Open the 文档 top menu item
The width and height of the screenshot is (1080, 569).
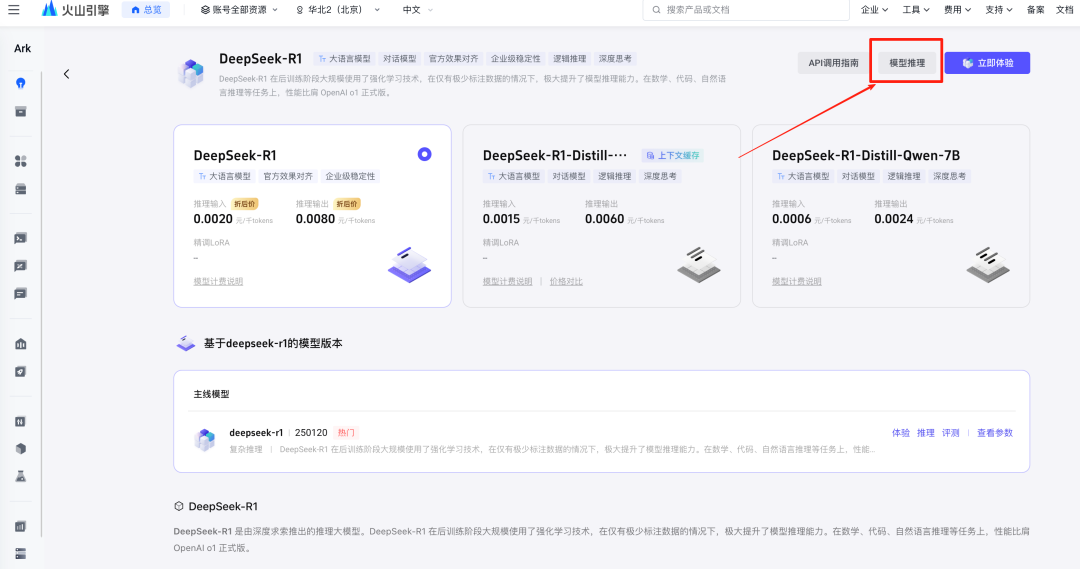pyautogui.click(x=1065, y=10)
